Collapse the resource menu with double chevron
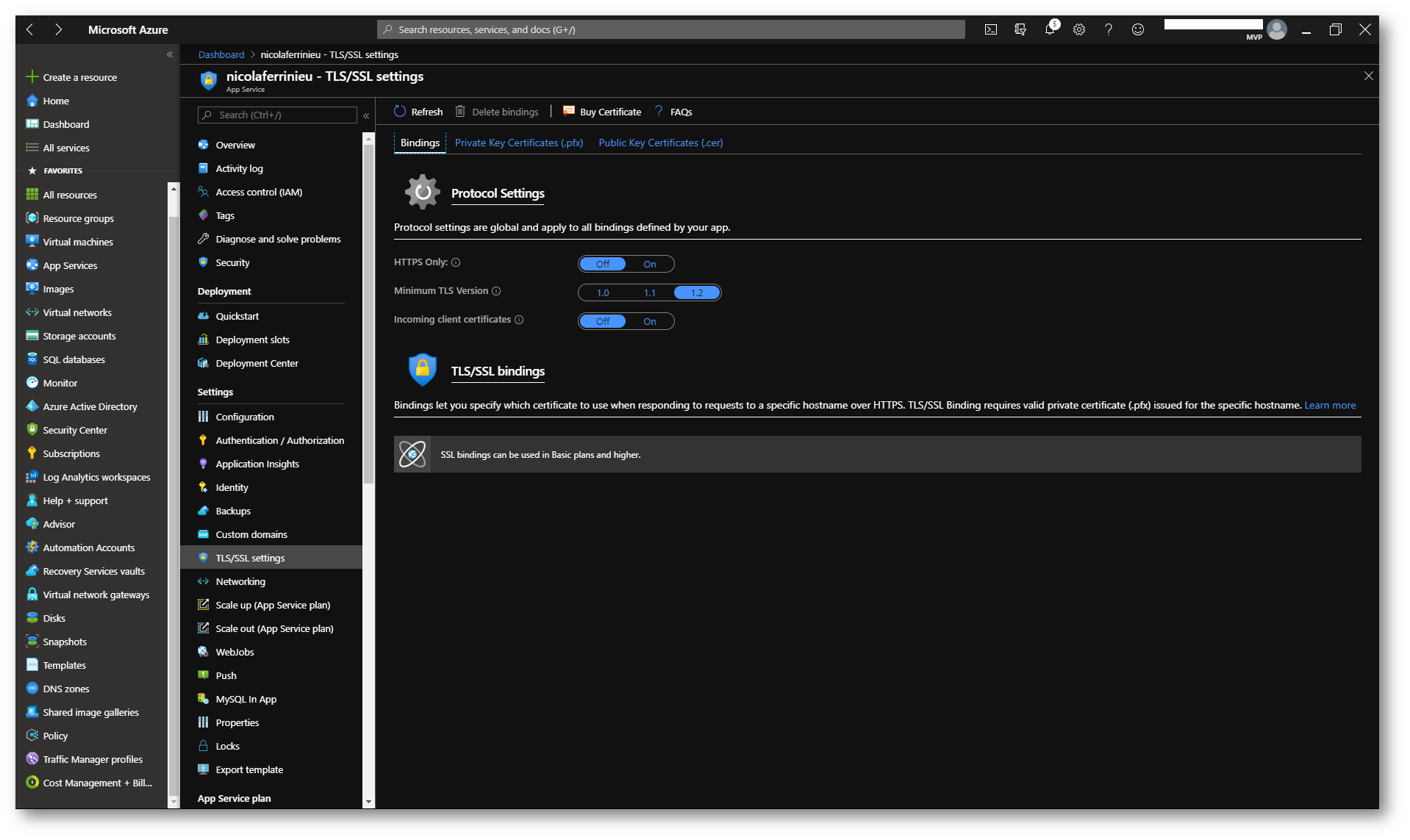The width and height of the screenshot is (1410, 840). (x=366, y=115)
